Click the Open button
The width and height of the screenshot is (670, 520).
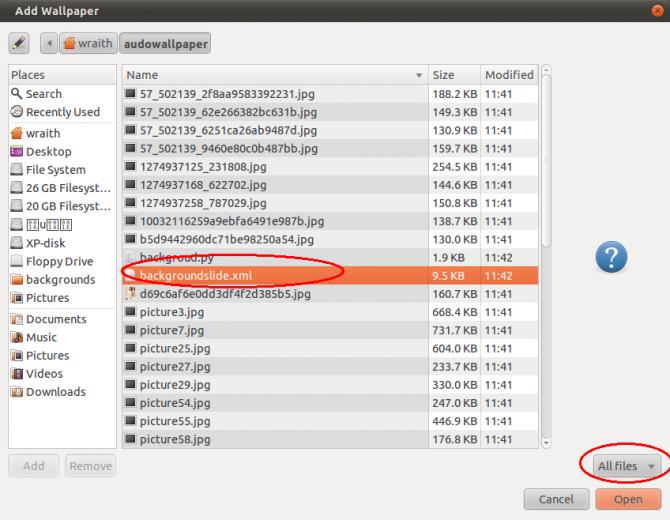click(628, 499)
